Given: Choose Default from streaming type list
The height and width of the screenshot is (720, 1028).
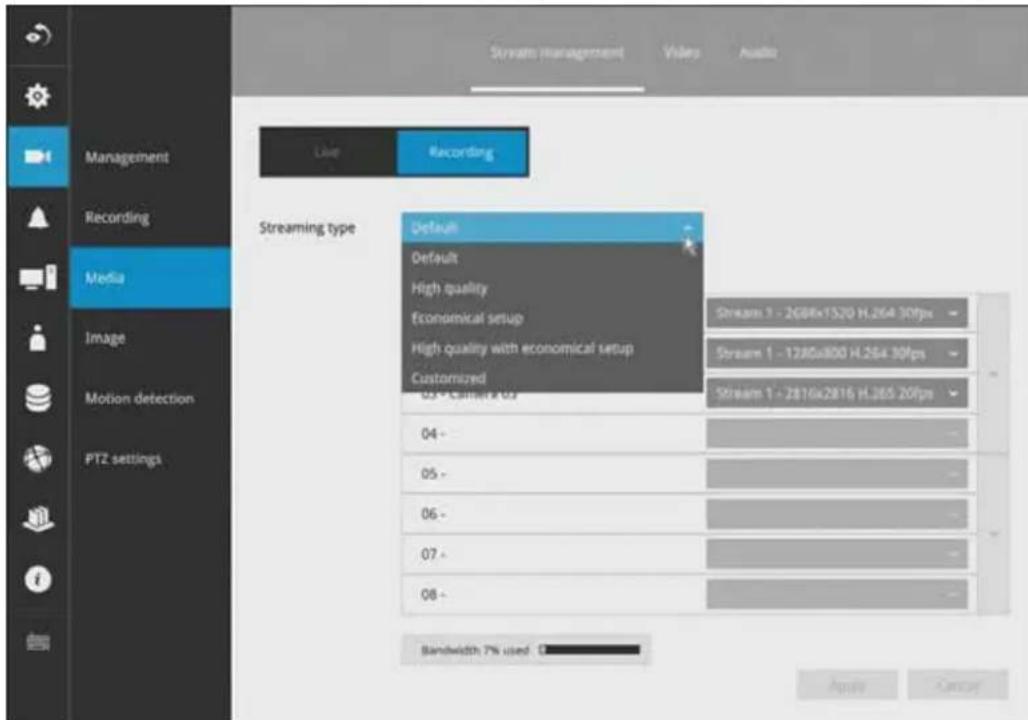Looking at the screenshot, I should [x=552, y=258].
